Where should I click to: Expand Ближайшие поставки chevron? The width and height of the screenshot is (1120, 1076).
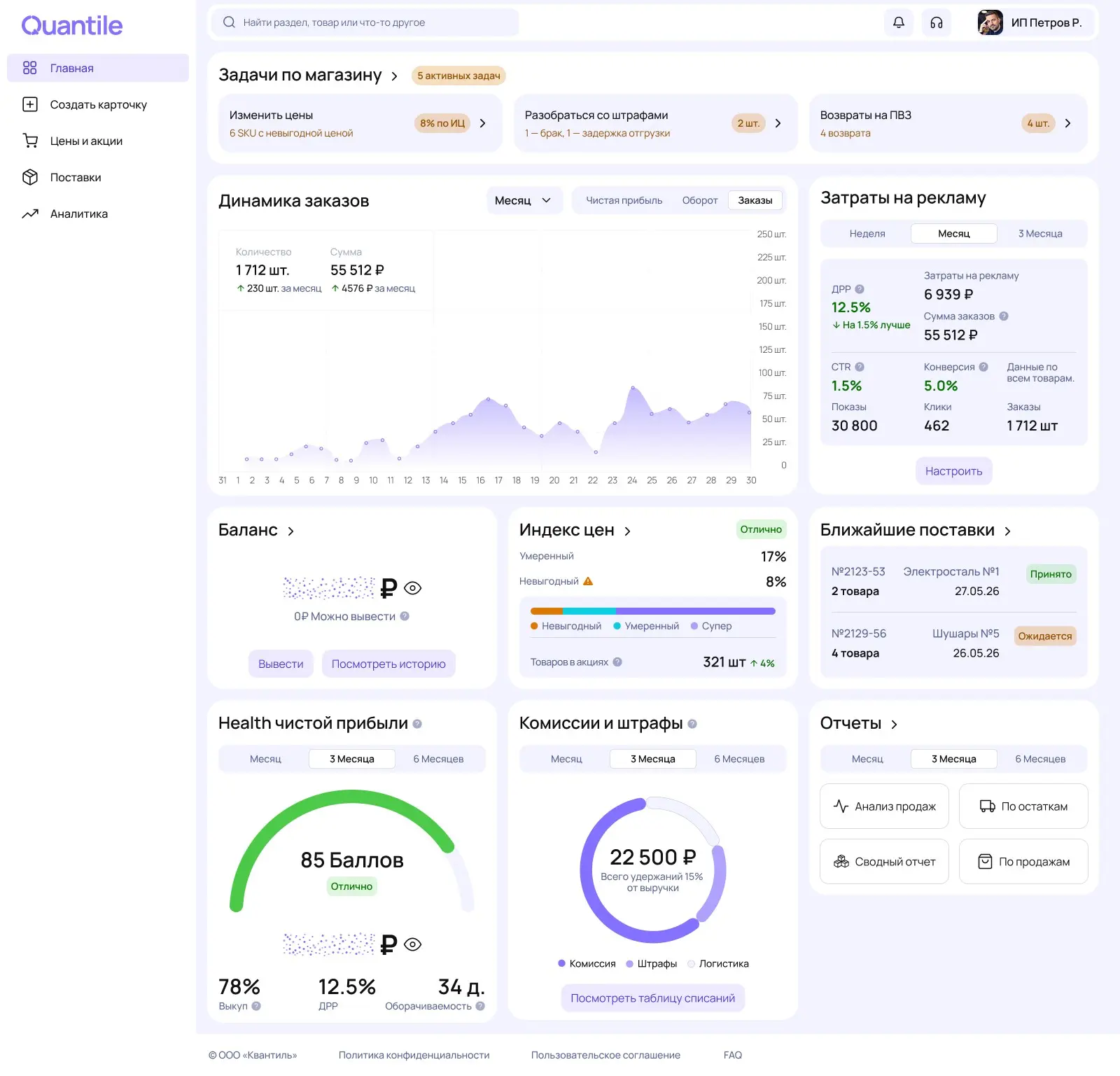pyautogui.click(x=1007, y=531)
